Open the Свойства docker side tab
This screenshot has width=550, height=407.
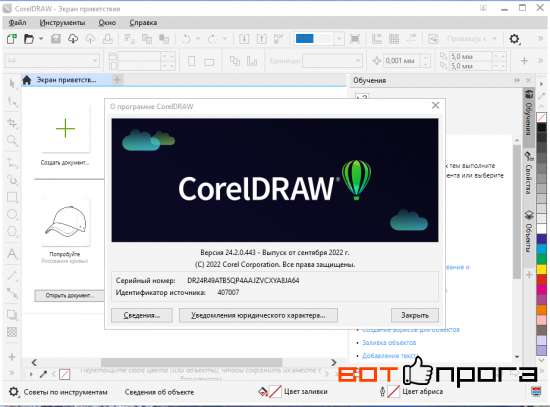pyautogui.click(x=529, y=173)
